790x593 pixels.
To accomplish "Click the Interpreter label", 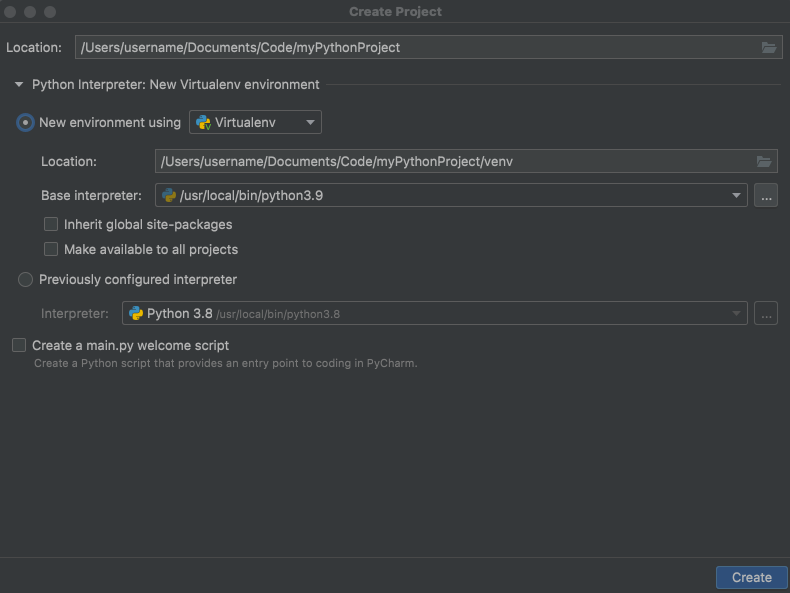I will 75,313.
